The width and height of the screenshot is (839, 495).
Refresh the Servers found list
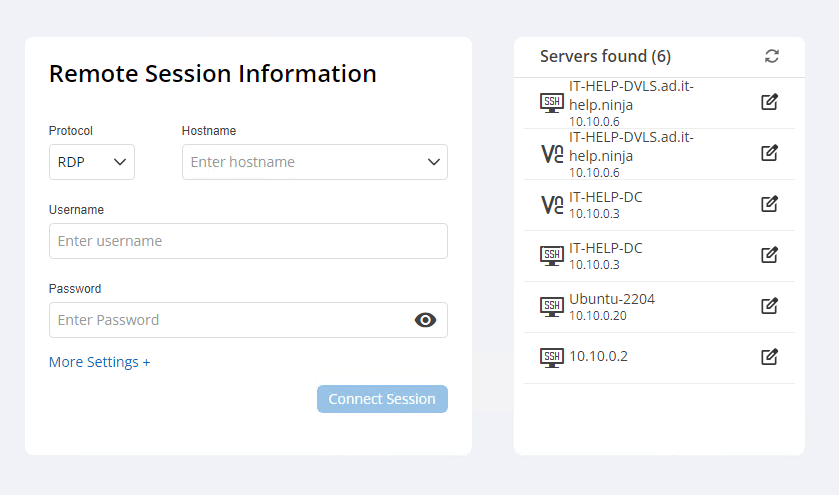coord(771,56)
